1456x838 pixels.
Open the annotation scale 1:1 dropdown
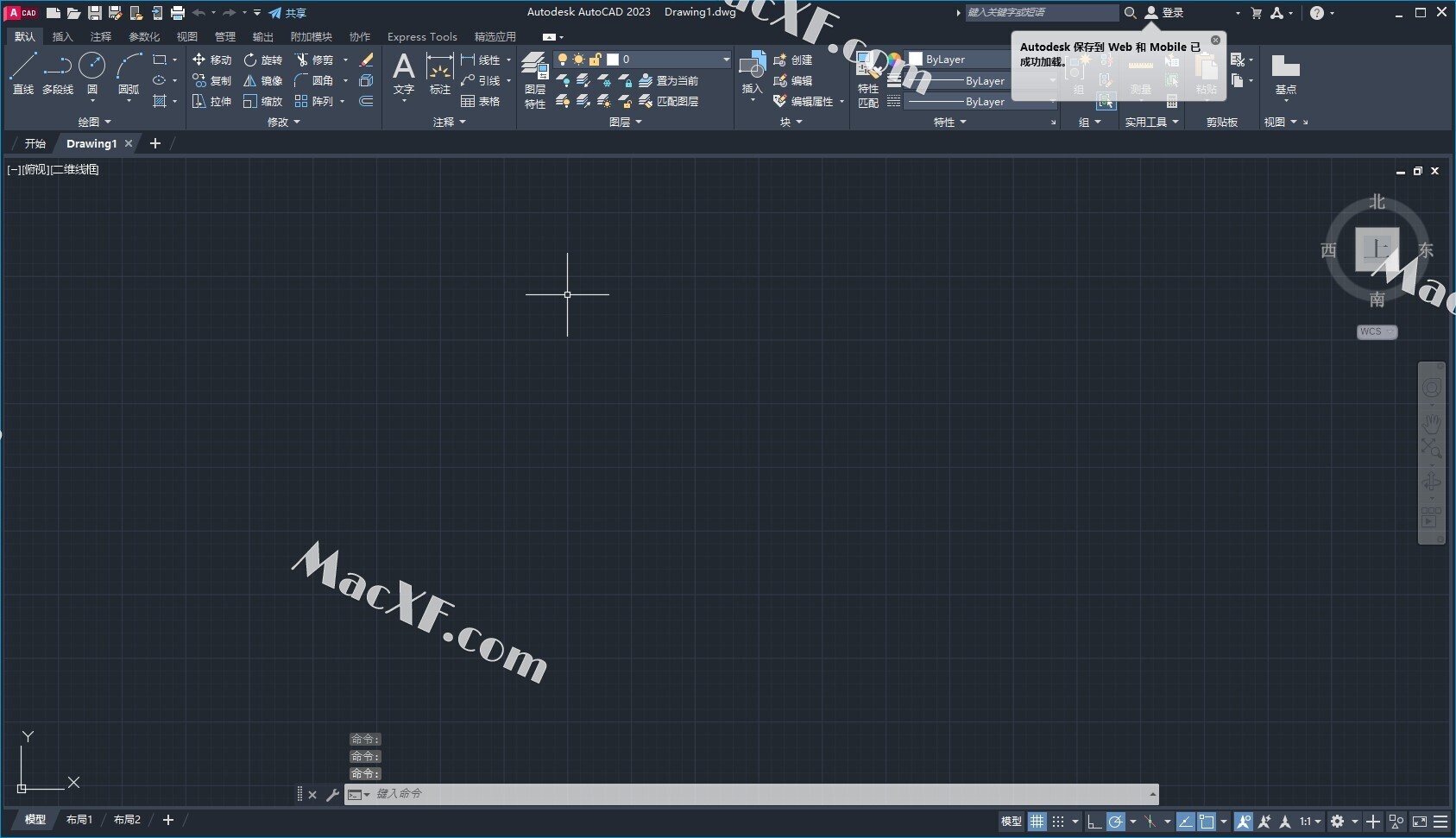[x=1310, y=822]
